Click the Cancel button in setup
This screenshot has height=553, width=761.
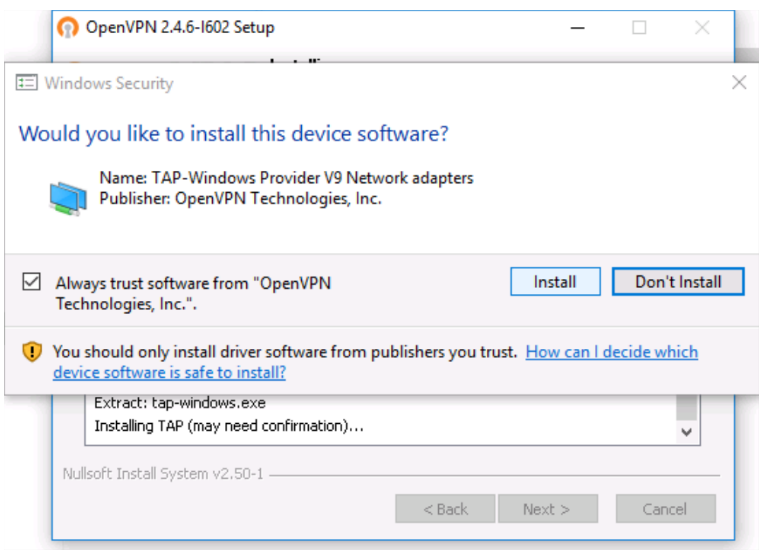coord(665,509)
